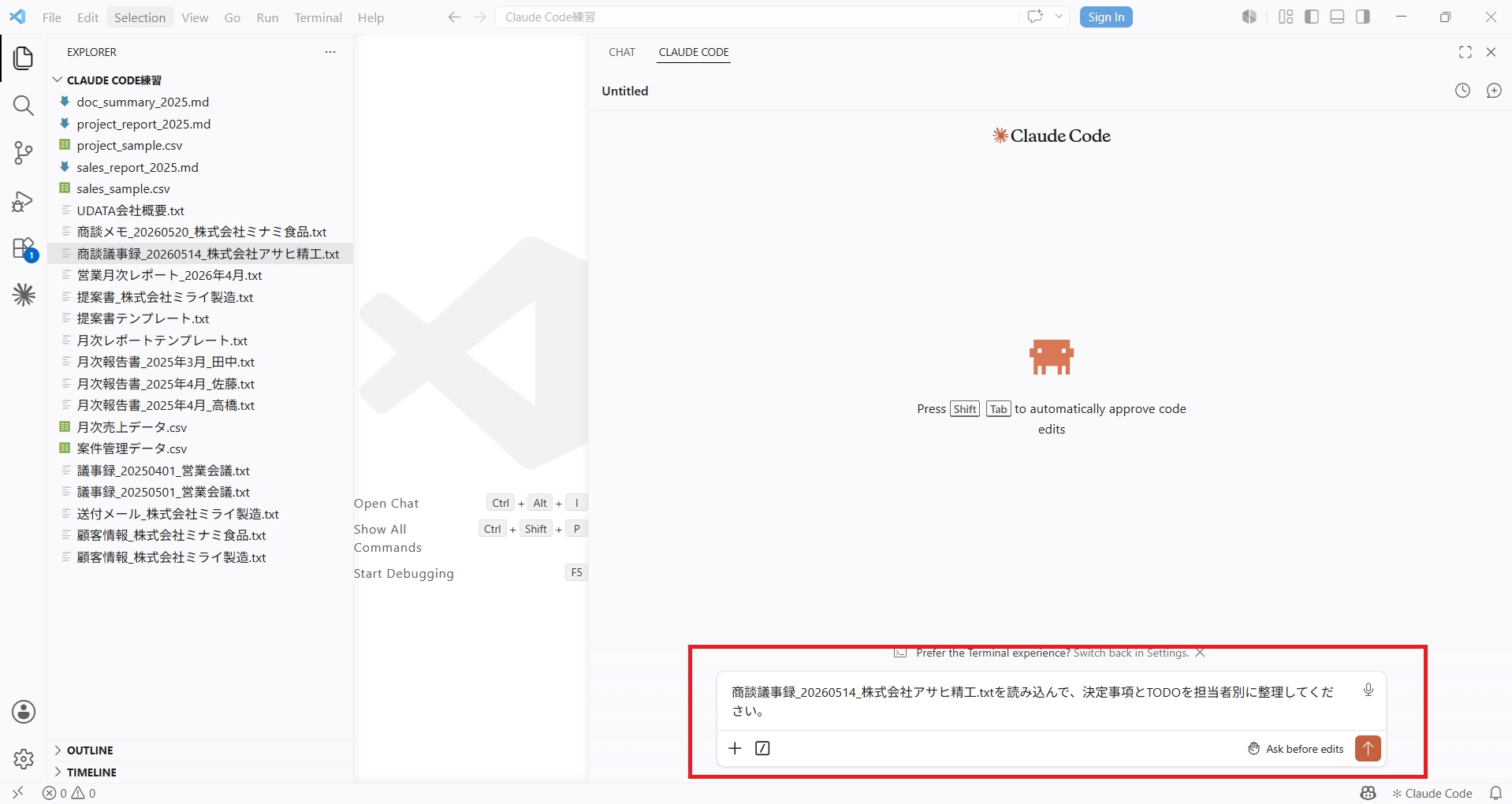Send the prompt with the arrow button
Viewport: 1512px width, 804px height.
click(x=1368, y=748)
